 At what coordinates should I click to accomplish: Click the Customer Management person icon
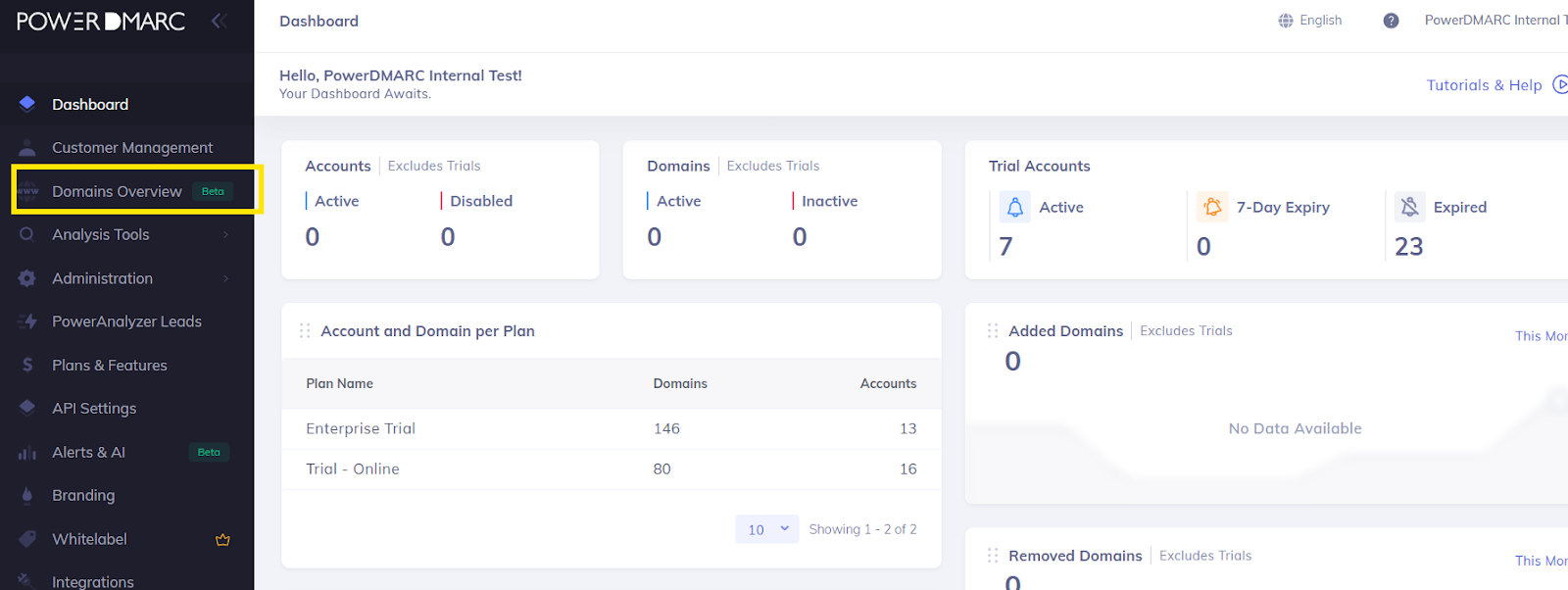27,148
